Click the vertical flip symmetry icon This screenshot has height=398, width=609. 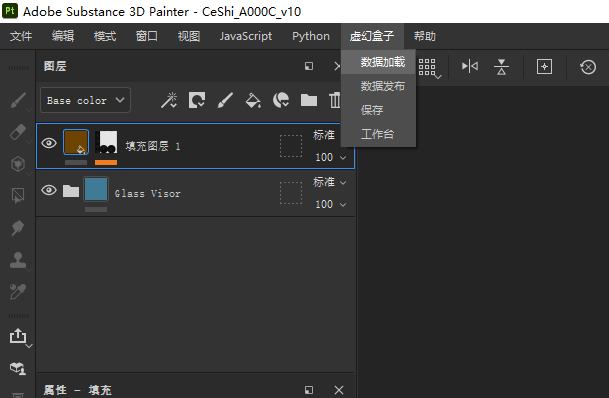[x=501, y=66]
